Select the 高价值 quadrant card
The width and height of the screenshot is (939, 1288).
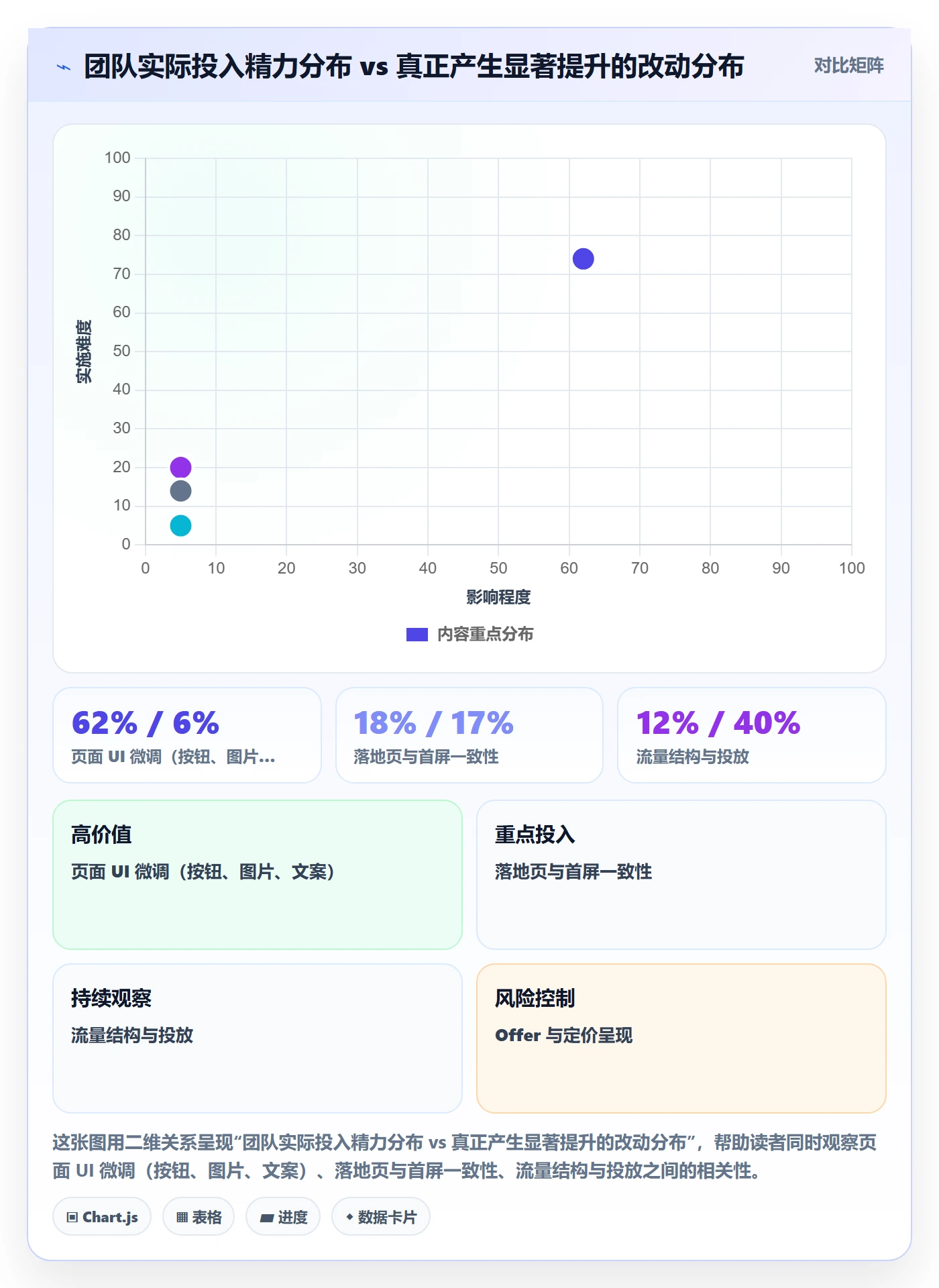click(x=258, y=875)
